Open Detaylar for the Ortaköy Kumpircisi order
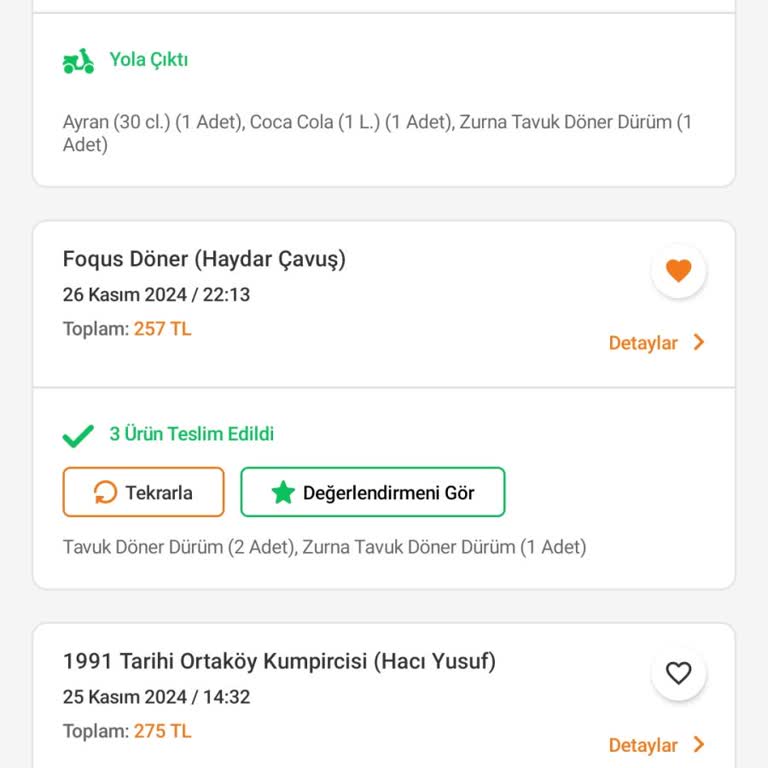 click(x=643, y=745)
